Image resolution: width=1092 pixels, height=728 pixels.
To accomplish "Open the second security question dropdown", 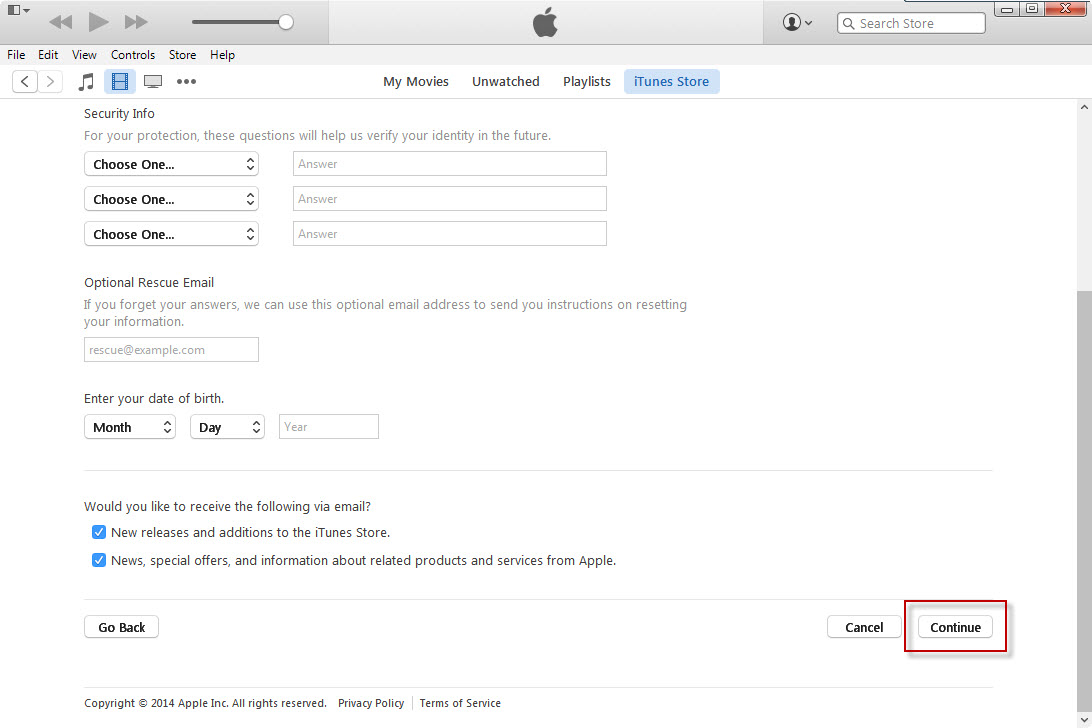I will [171, 199].
